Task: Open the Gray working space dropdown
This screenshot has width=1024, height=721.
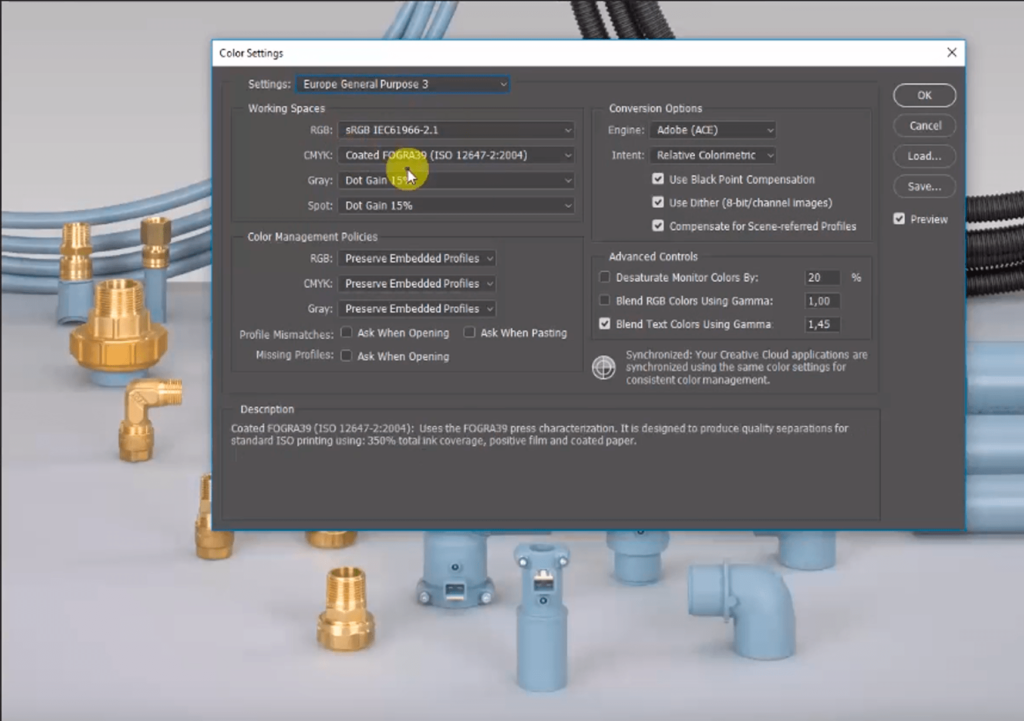Action: point(456,180)
